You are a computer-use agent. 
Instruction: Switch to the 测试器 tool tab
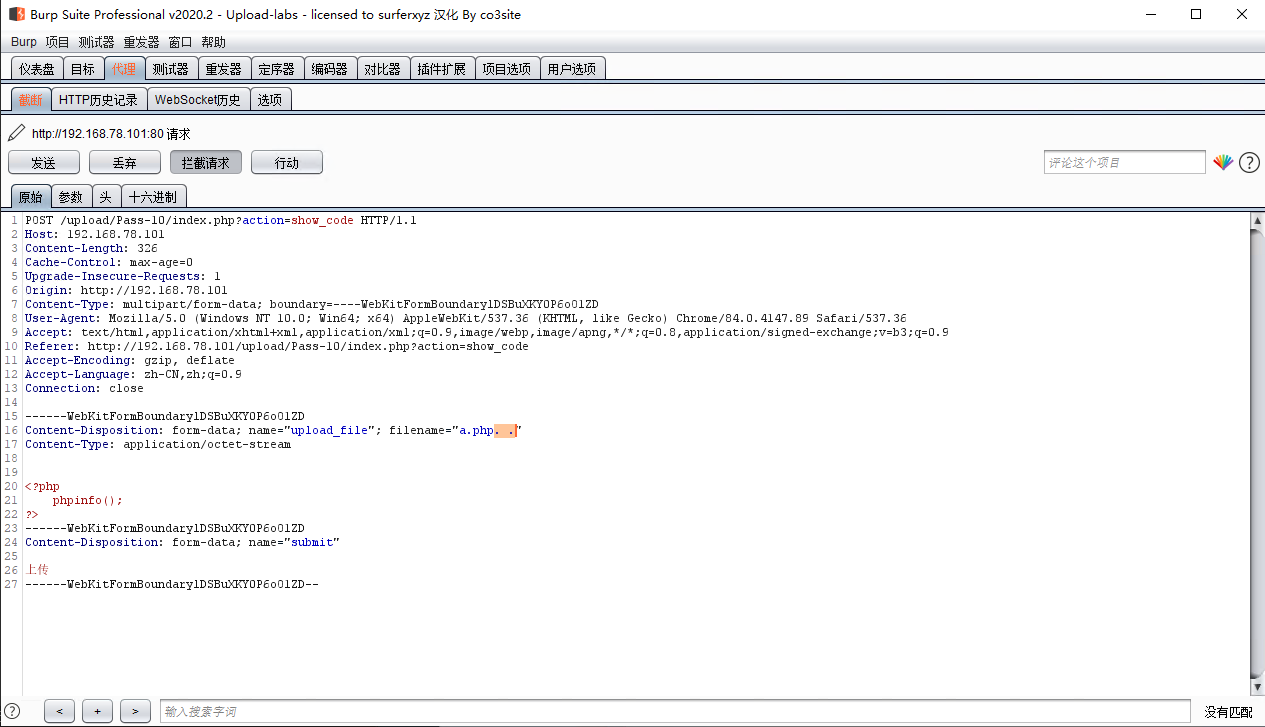[170, 69]
